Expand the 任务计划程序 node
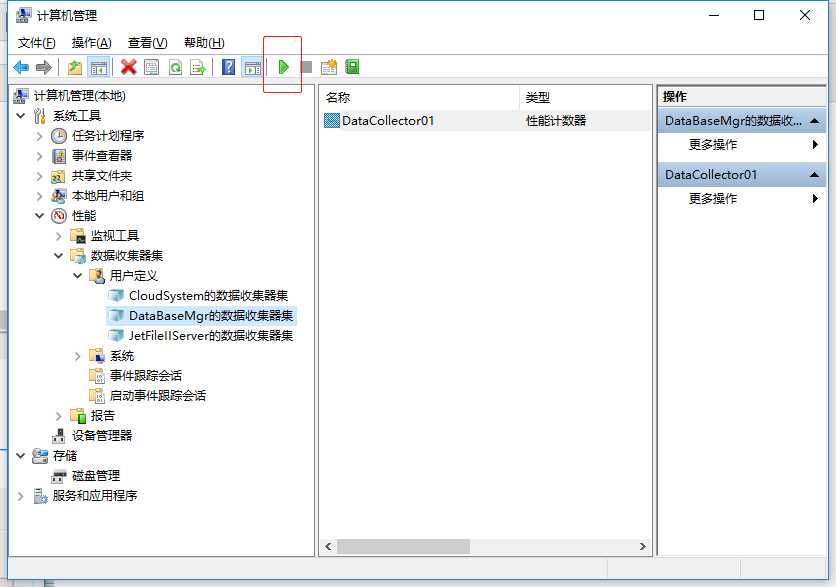 pos(39,136)
